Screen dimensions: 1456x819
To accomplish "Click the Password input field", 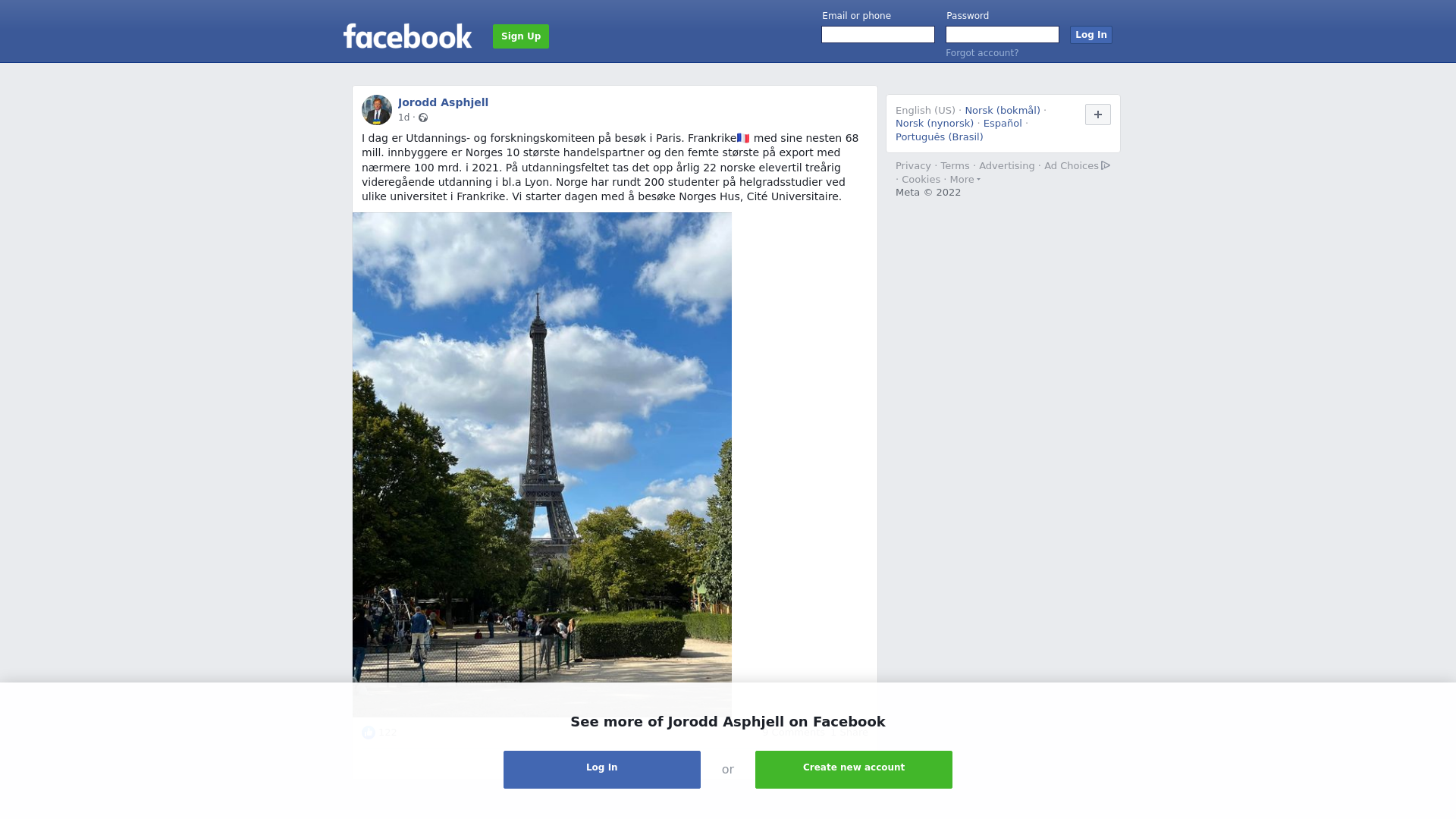I will 1003,35.
